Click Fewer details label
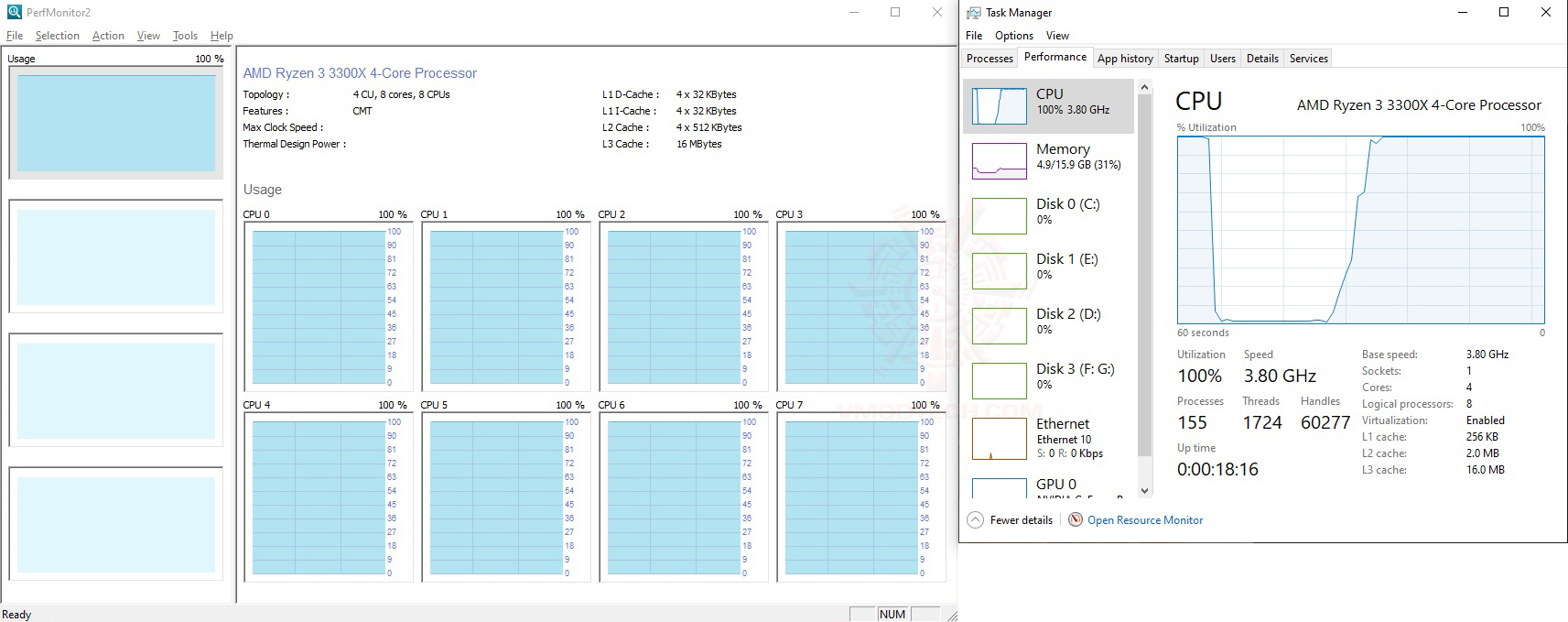Screen dimensions: 1568x622 click(1022, 520)
